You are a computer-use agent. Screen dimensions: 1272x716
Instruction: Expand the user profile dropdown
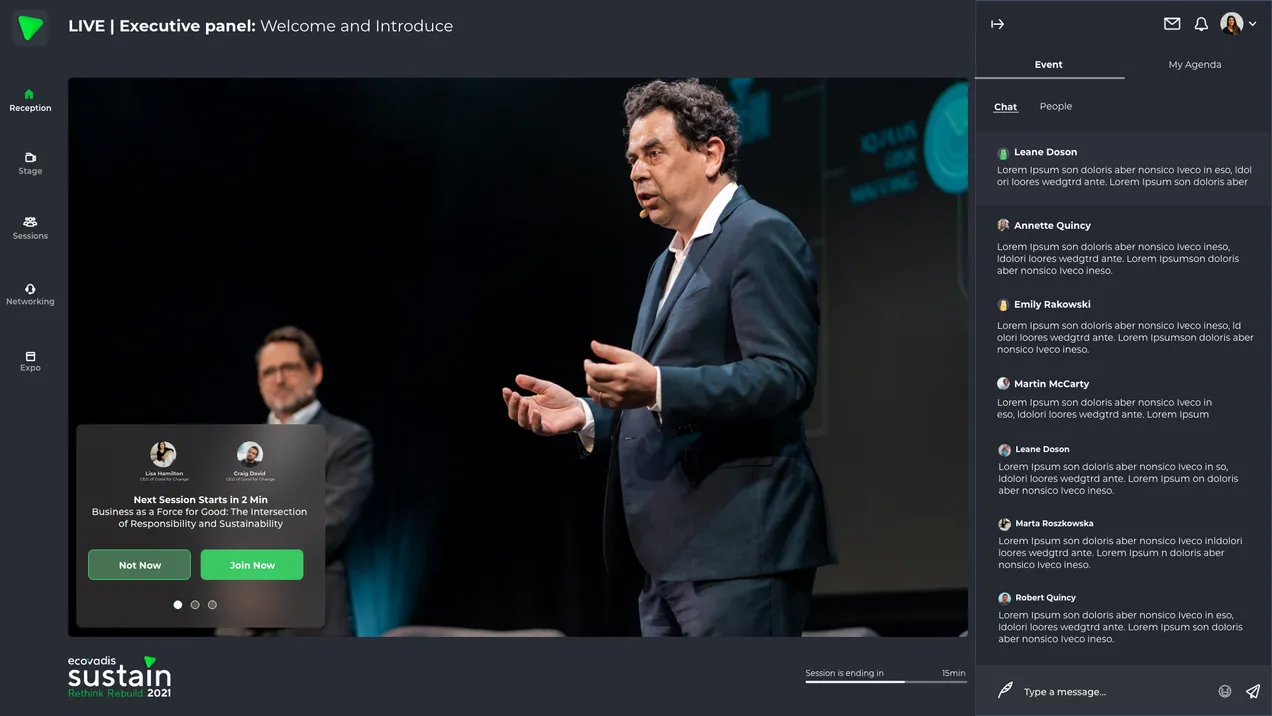pyautogui.click(x=1252, y=24)
